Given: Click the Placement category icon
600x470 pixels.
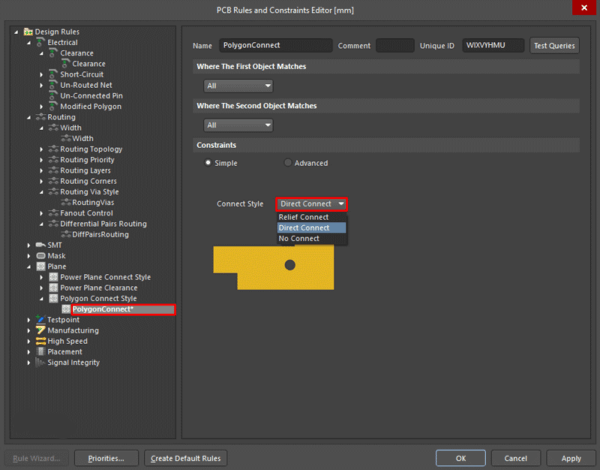Looking at the screenshot, I should click(41, 352).
